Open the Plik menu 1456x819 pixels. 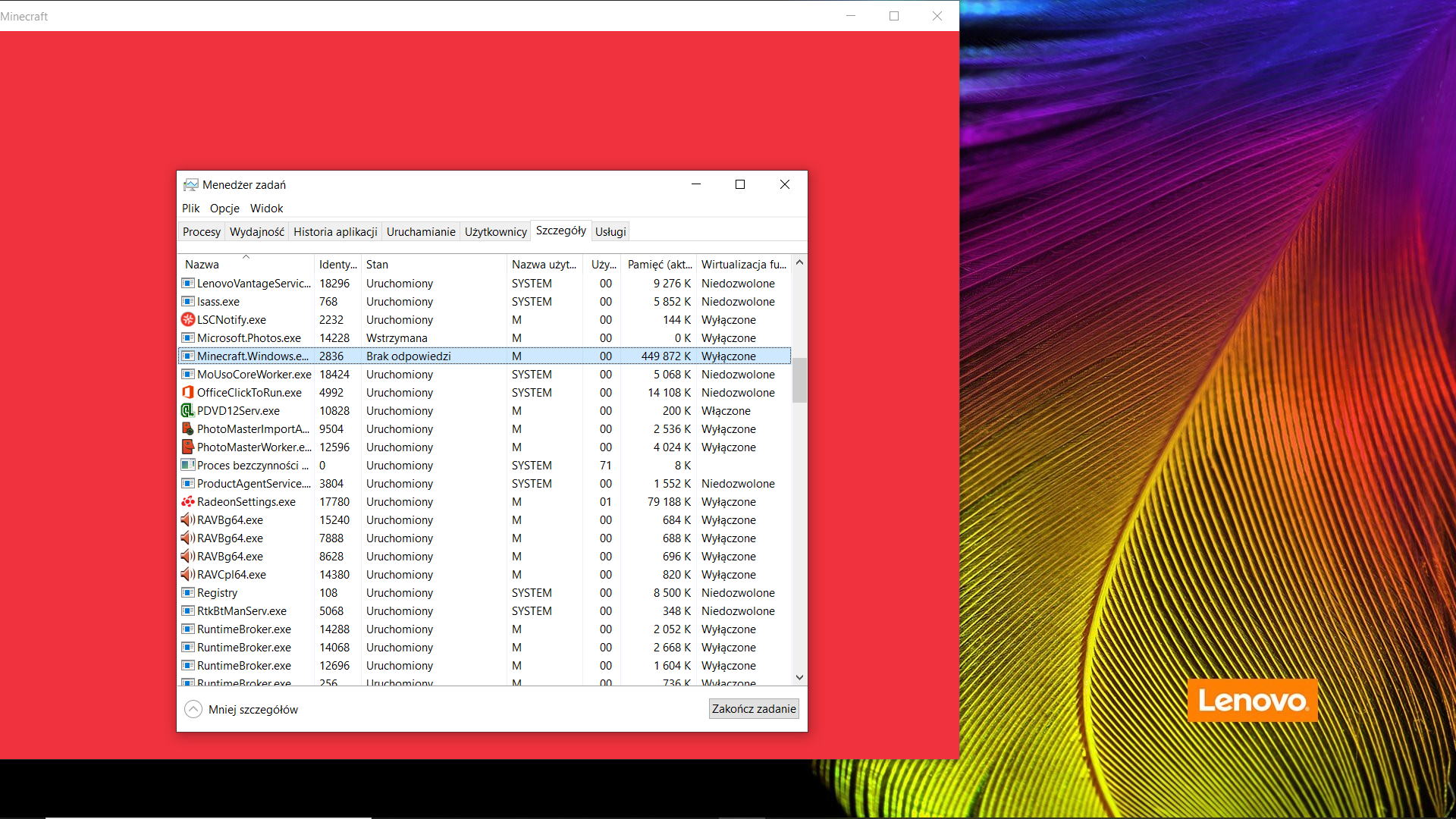pyautogui.click(x=190, y=209)
